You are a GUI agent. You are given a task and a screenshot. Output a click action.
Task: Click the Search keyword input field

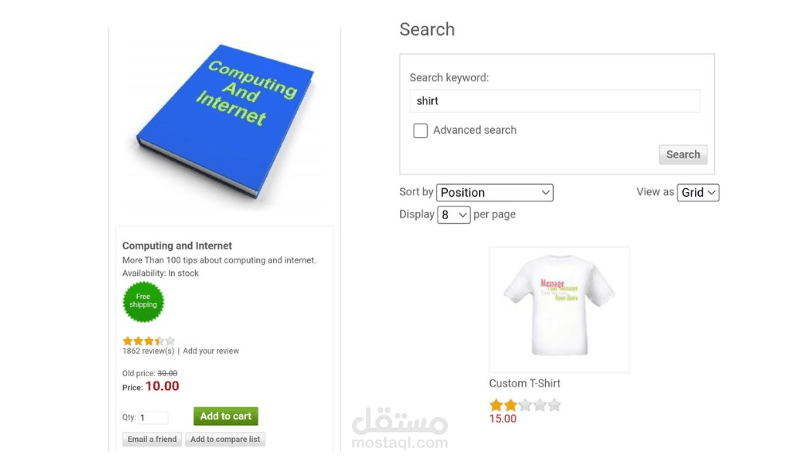554,101
